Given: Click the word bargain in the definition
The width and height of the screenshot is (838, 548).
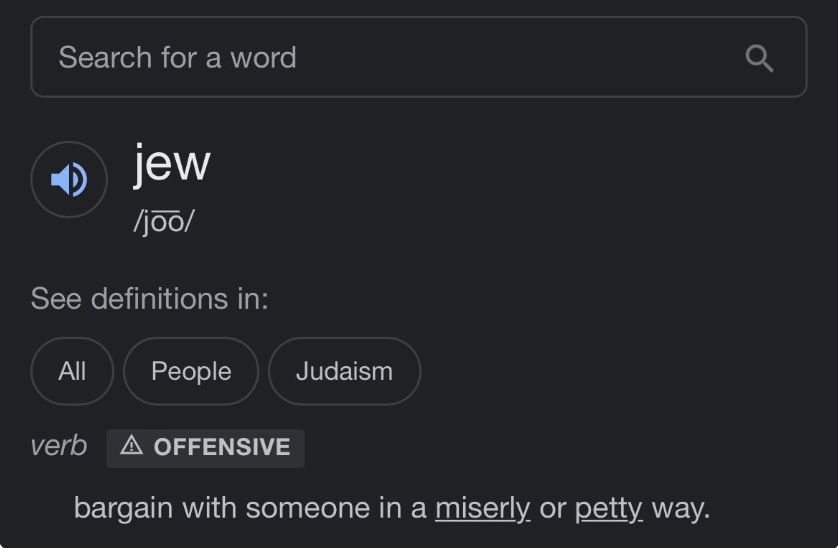Looking at the screenshot, I should pyautogui.click(x=123, y=508).
